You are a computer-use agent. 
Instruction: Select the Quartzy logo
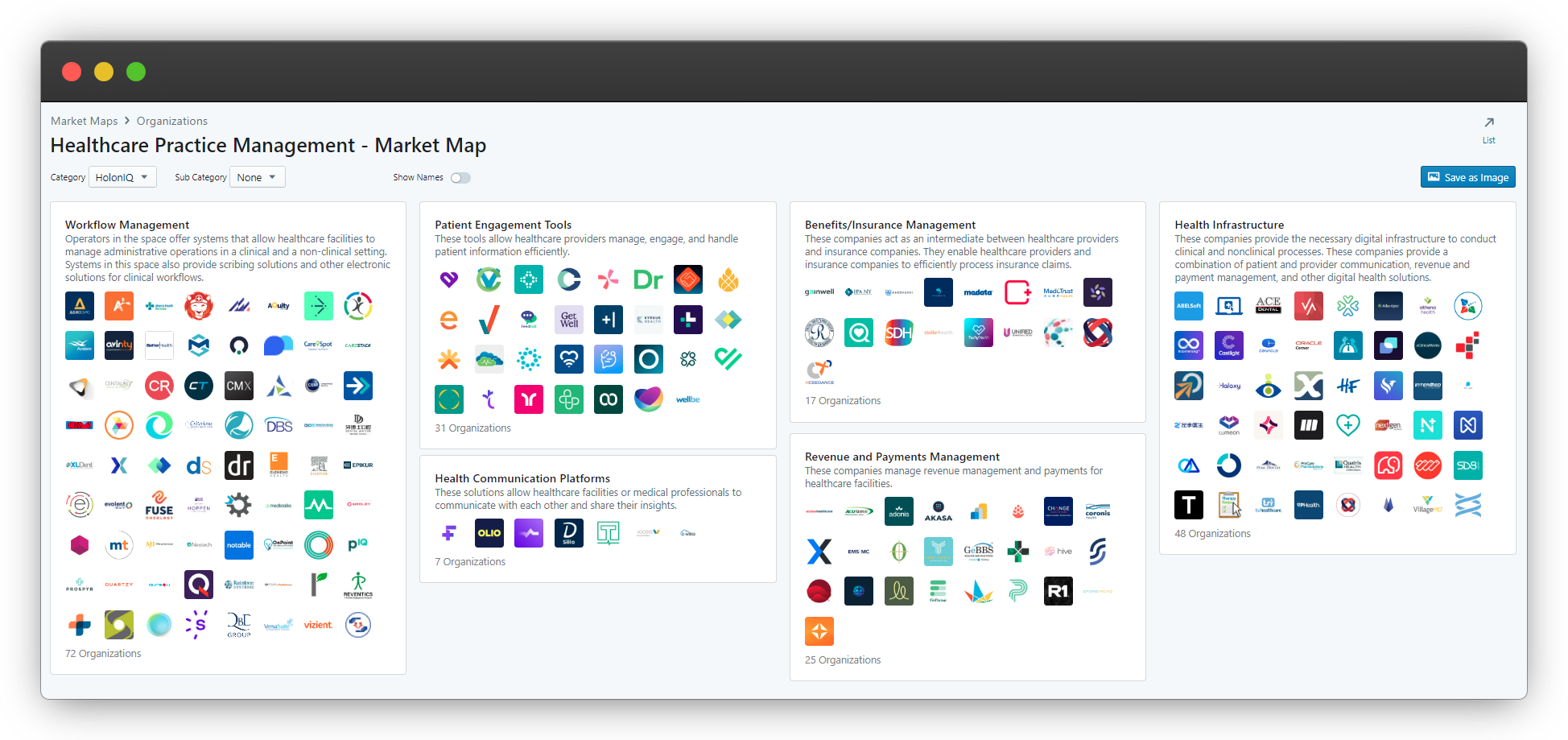tap(119, 585)
